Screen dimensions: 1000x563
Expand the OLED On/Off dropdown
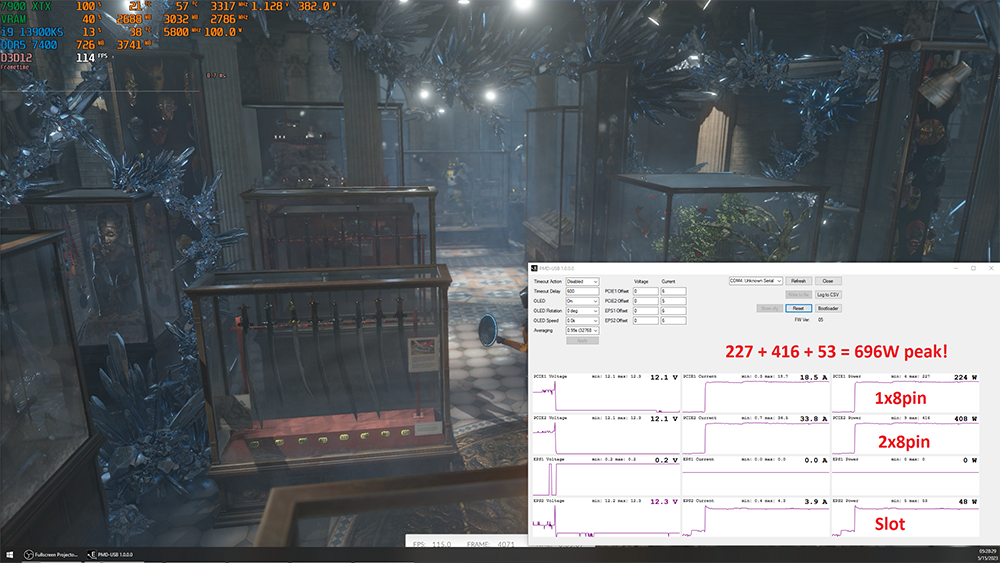pos(582,301)
